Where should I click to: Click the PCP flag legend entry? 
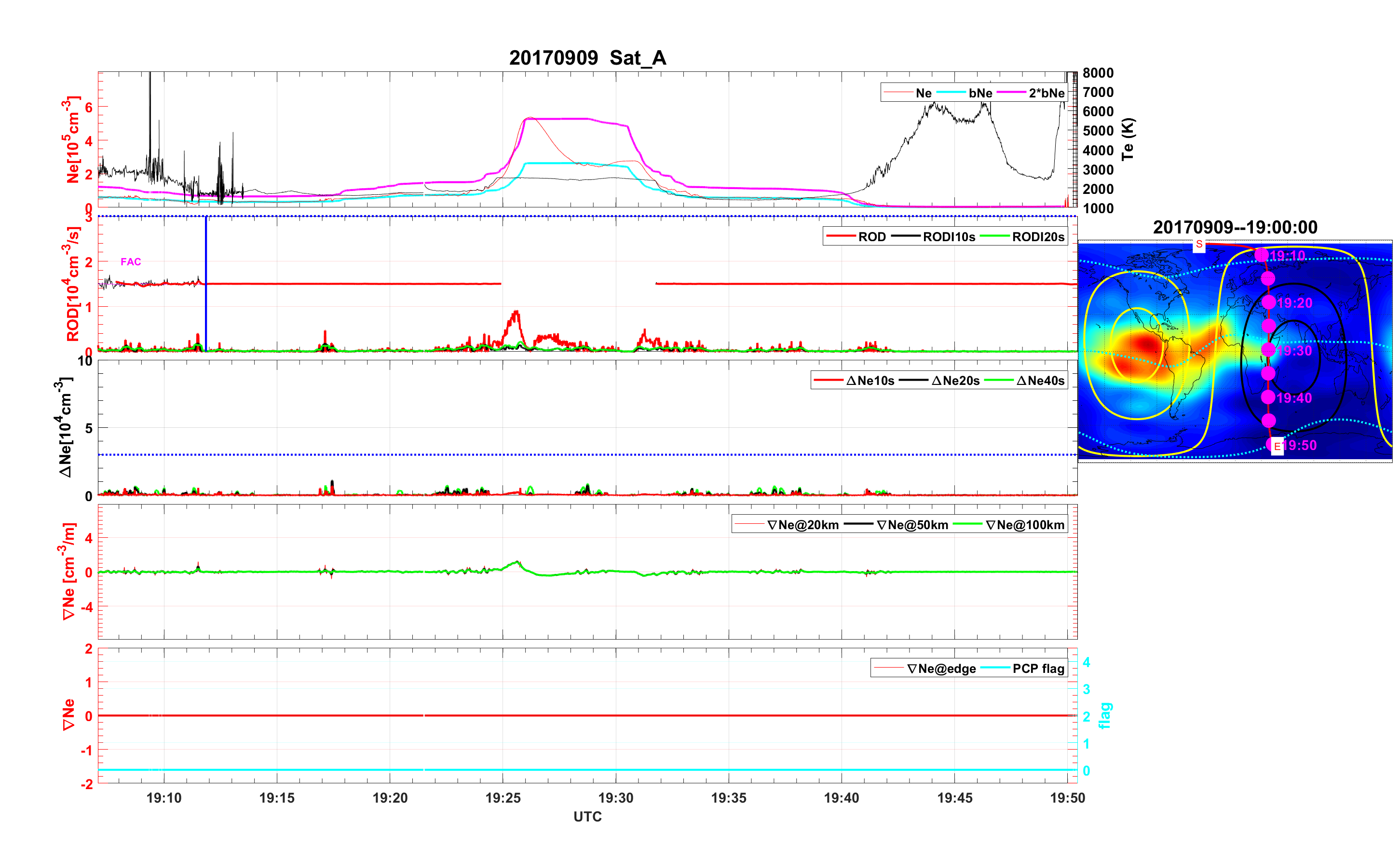pyautogui.click(x=1038, y=669)
